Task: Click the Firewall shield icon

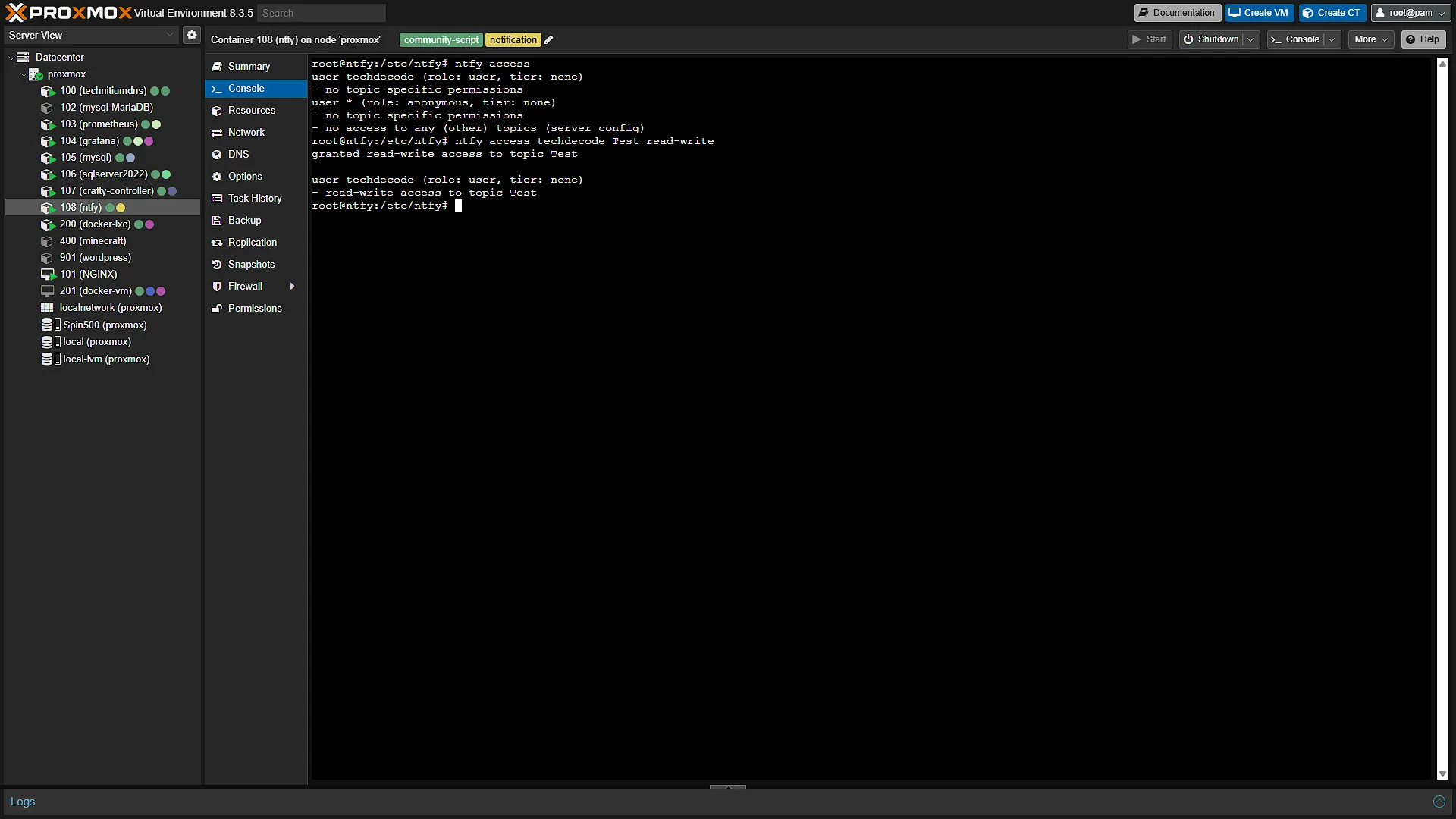Action: pyautogui.click(x=217, y=287)
